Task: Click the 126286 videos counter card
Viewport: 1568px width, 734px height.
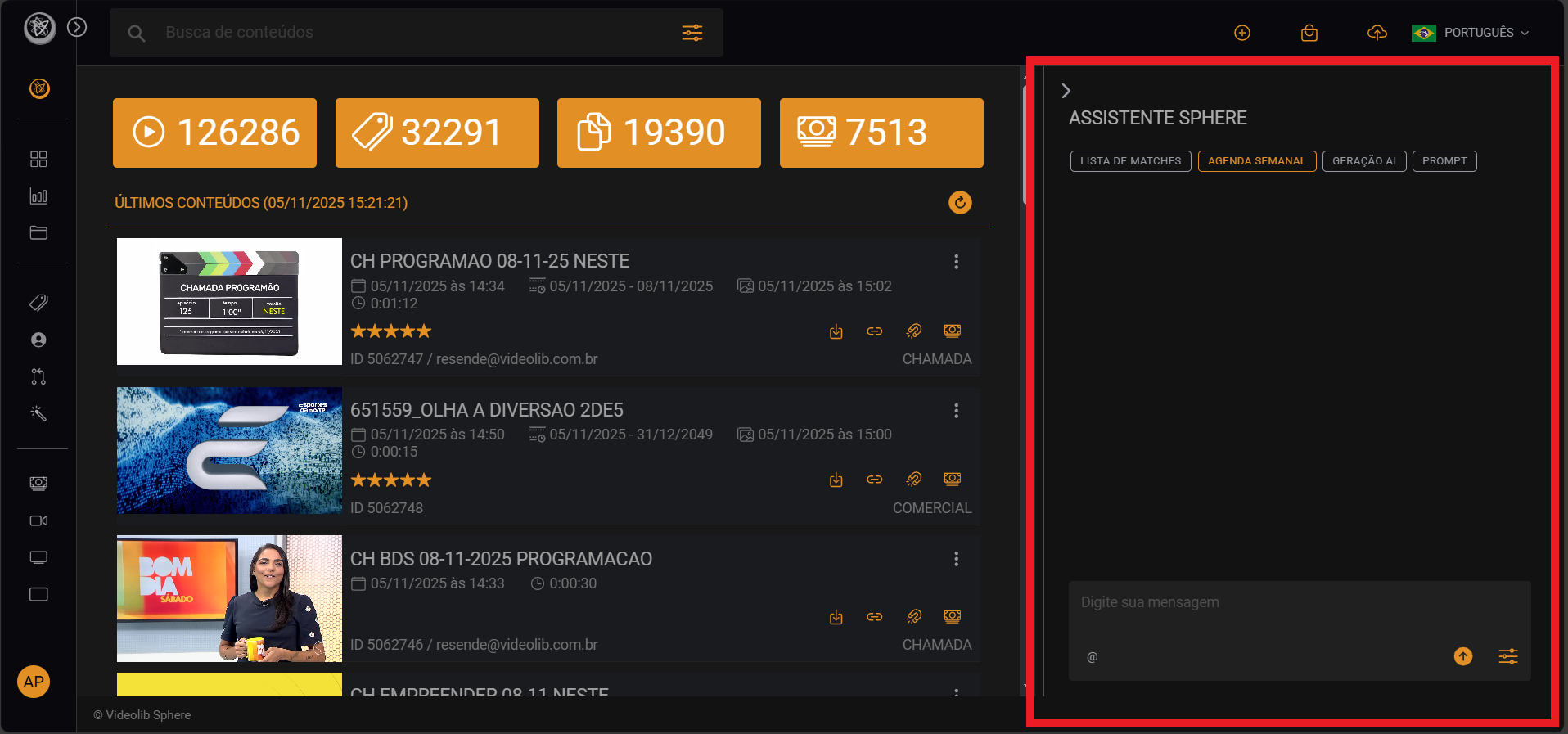Action: coord(214,133)
